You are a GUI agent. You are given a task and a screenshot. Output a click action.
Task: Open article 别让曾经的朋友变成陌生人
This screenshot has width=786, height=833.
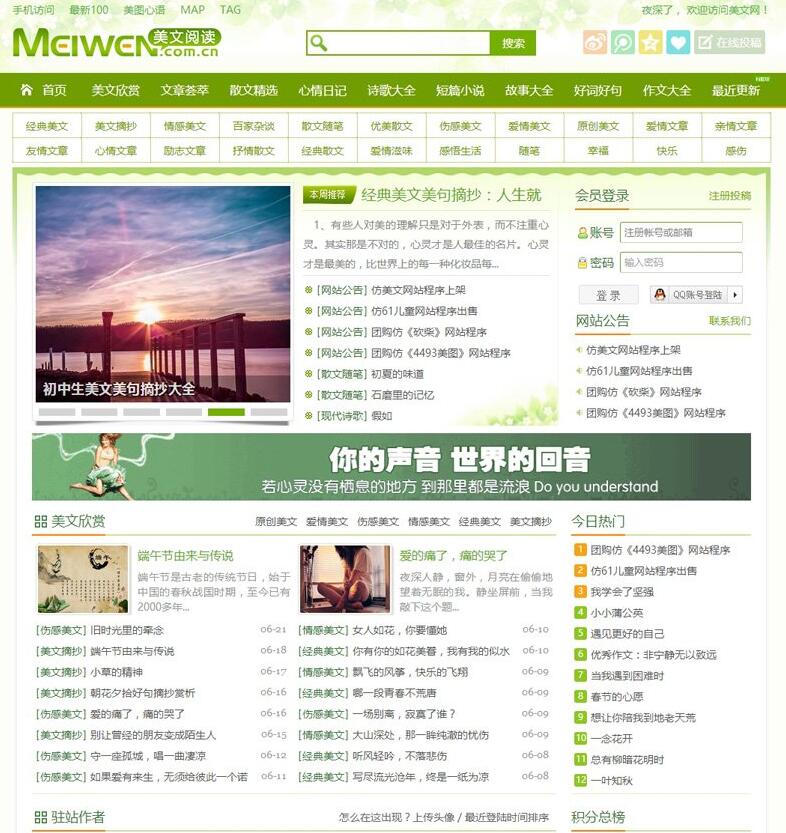pyautogui.click(x=153, y=735)
